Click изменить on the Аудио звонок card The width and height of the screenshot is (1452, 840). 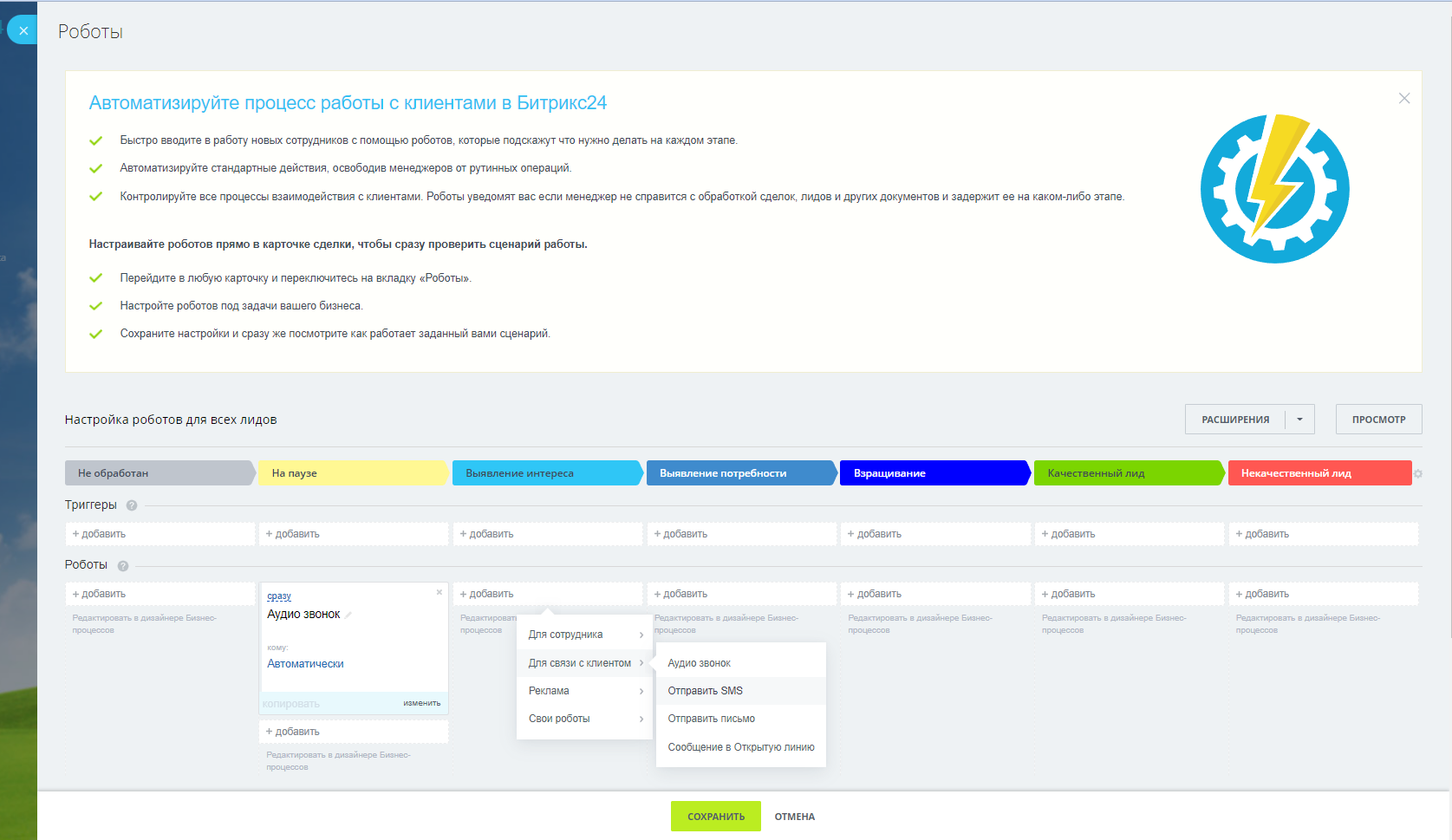pyautogui.click(x=422, y=703)
